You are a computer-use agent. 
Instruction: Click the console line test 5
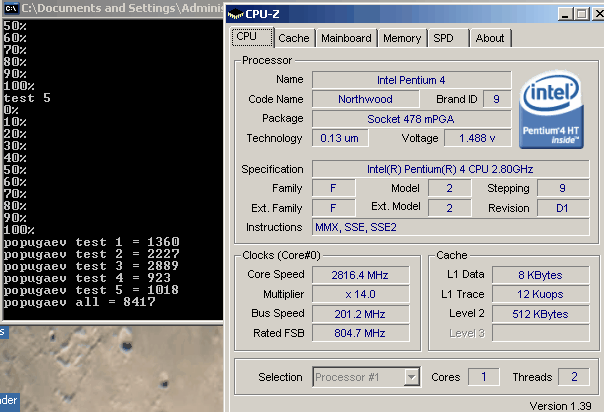[27, 98]
